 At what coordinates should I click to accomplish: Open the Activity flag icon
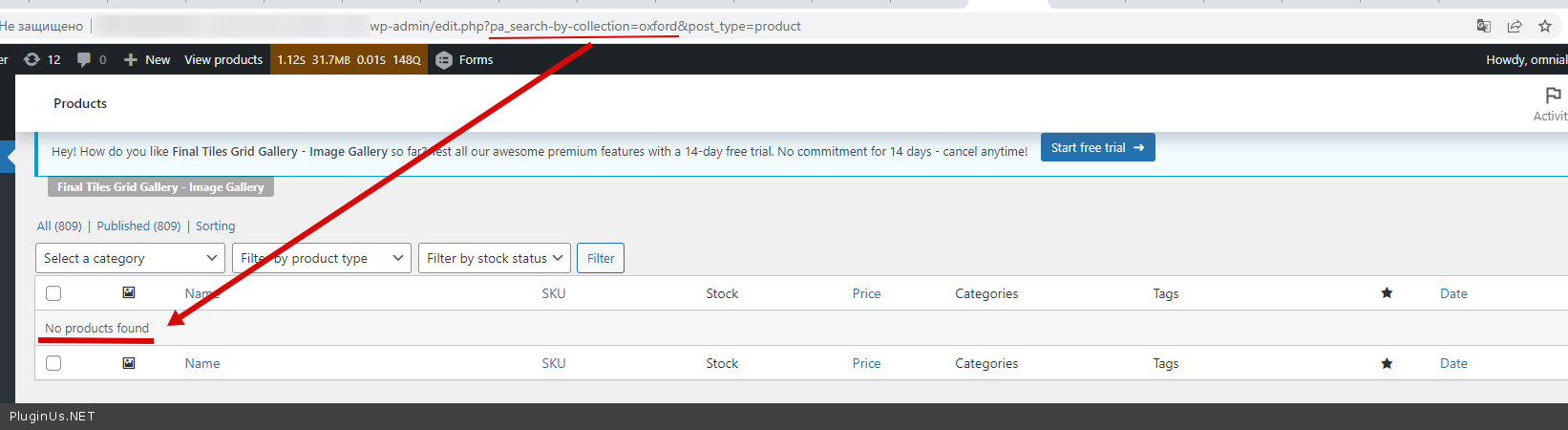pyautogui.click(x=1553, y=96)
